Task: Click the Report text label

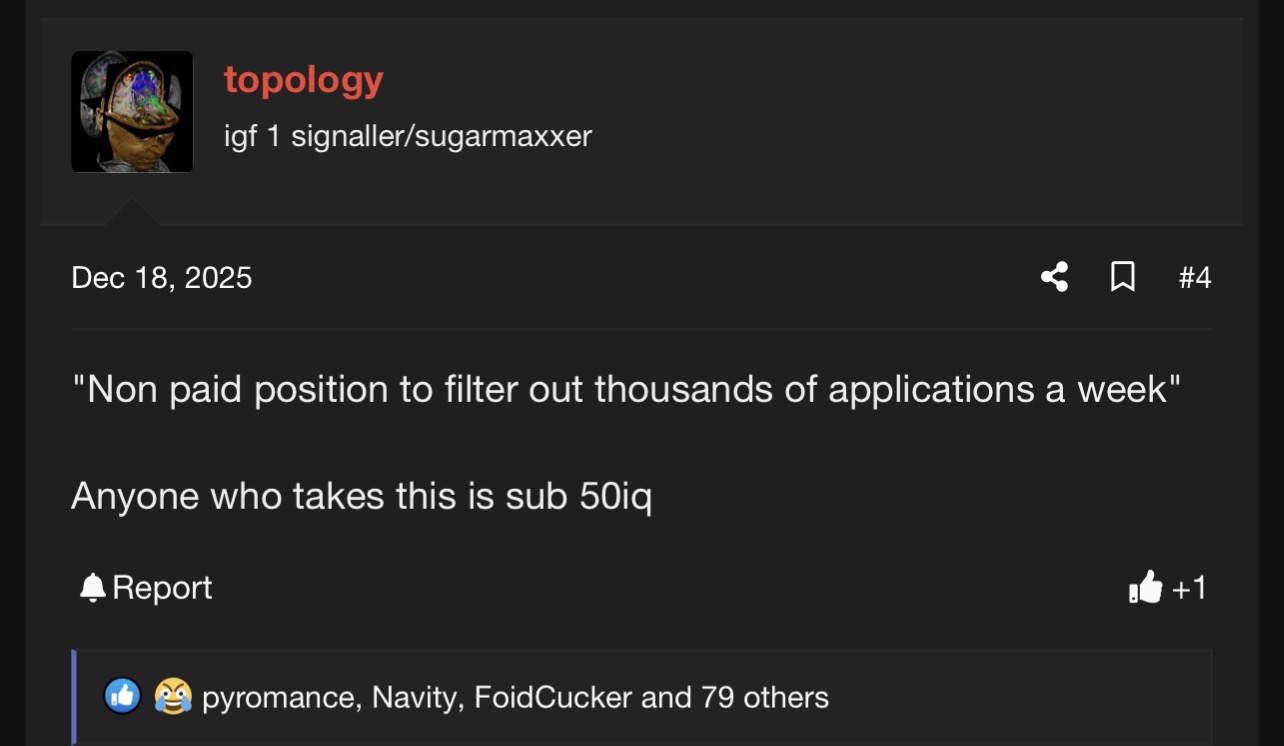Action: 162,588
